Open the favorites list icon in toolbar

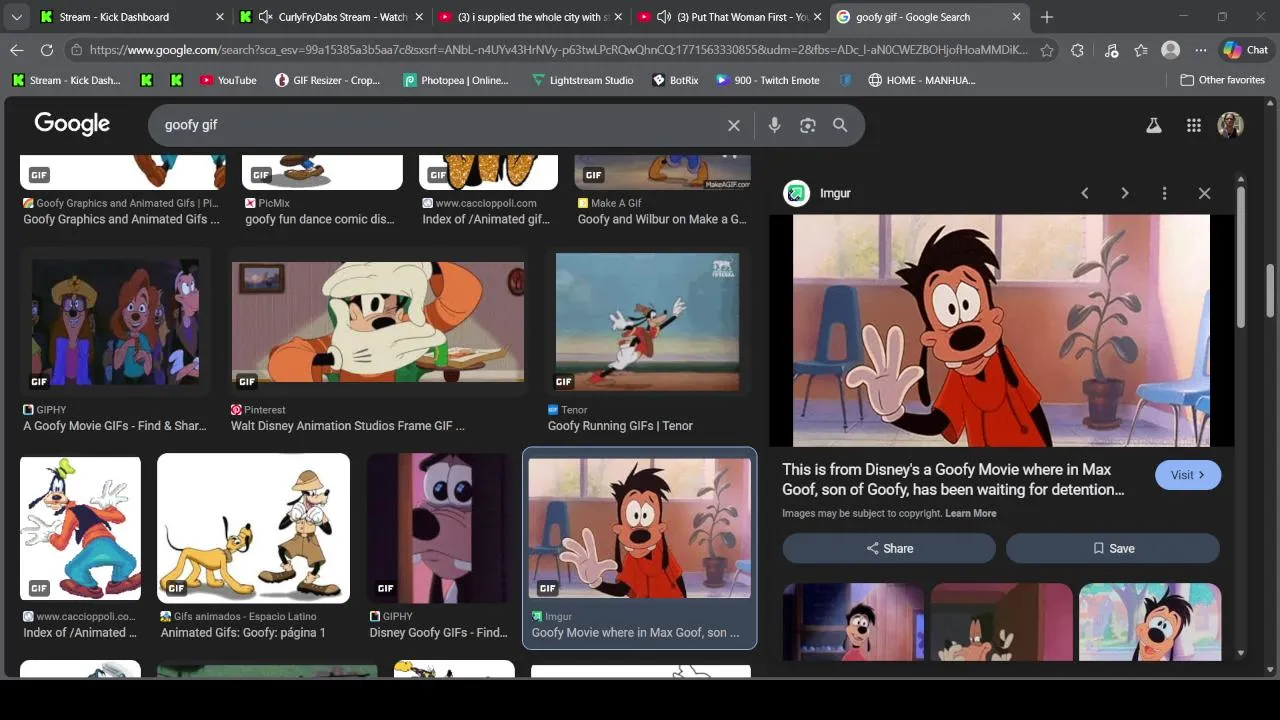point(1141,50)
